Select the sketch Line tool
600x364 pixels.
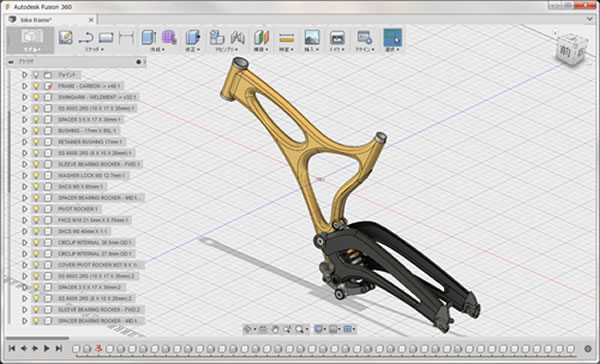tap(86, 38)
